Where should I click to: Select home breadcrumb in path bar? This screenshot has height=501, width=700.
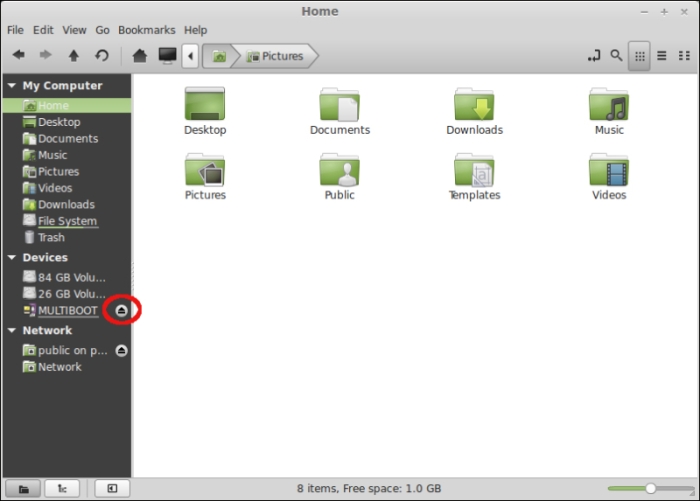click(x=218, y=56)
